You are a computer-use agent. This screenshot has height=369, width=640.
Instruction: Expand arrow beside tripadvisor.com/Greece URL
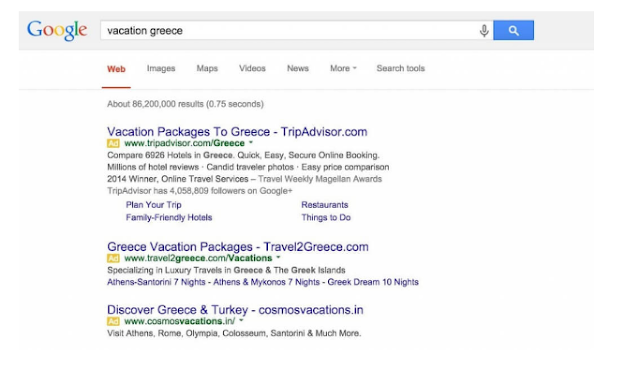click(x=251, y=143)
